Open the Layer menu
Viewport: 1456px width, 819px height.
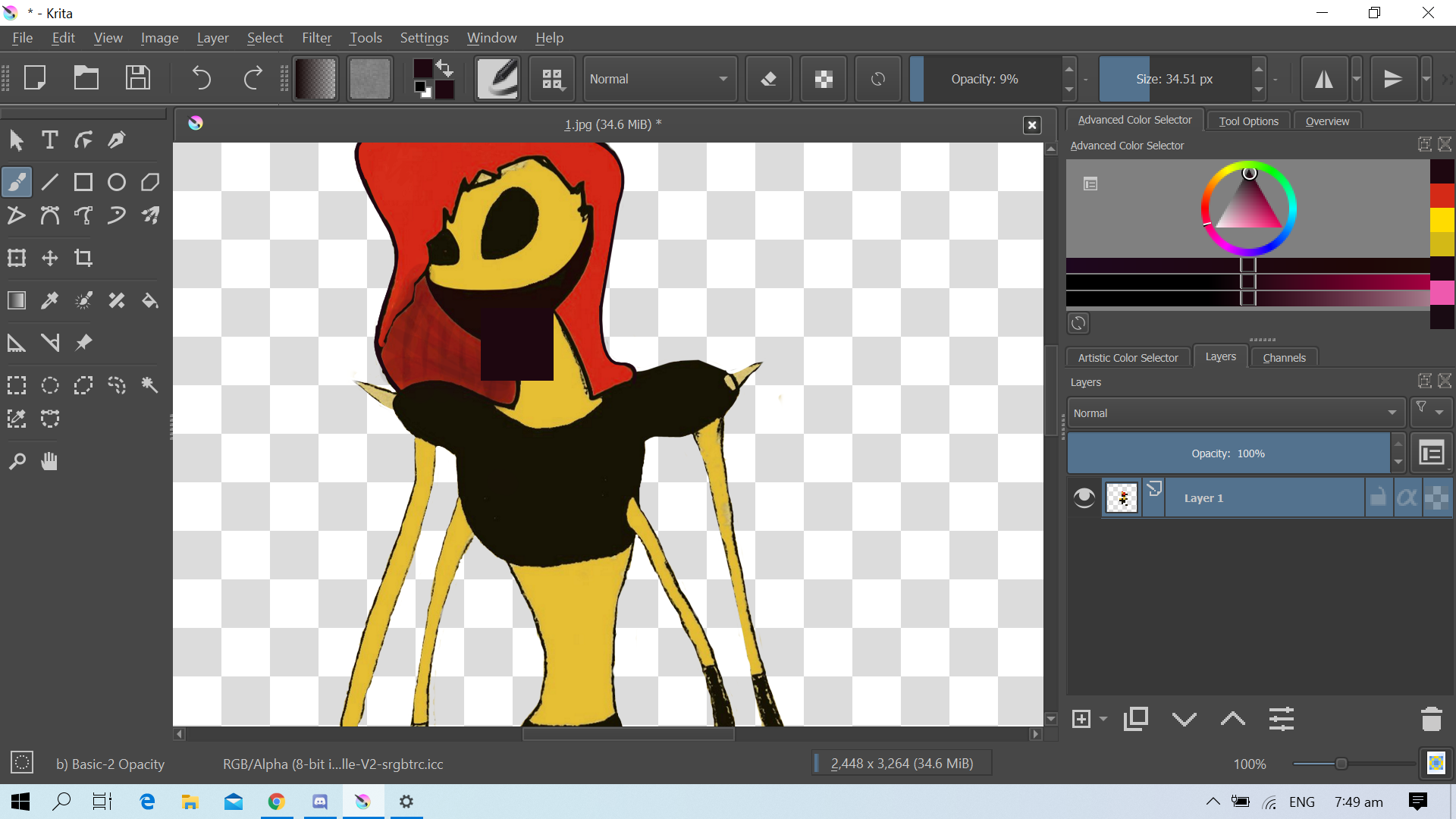pyautogui.click(x=212, y=38)
